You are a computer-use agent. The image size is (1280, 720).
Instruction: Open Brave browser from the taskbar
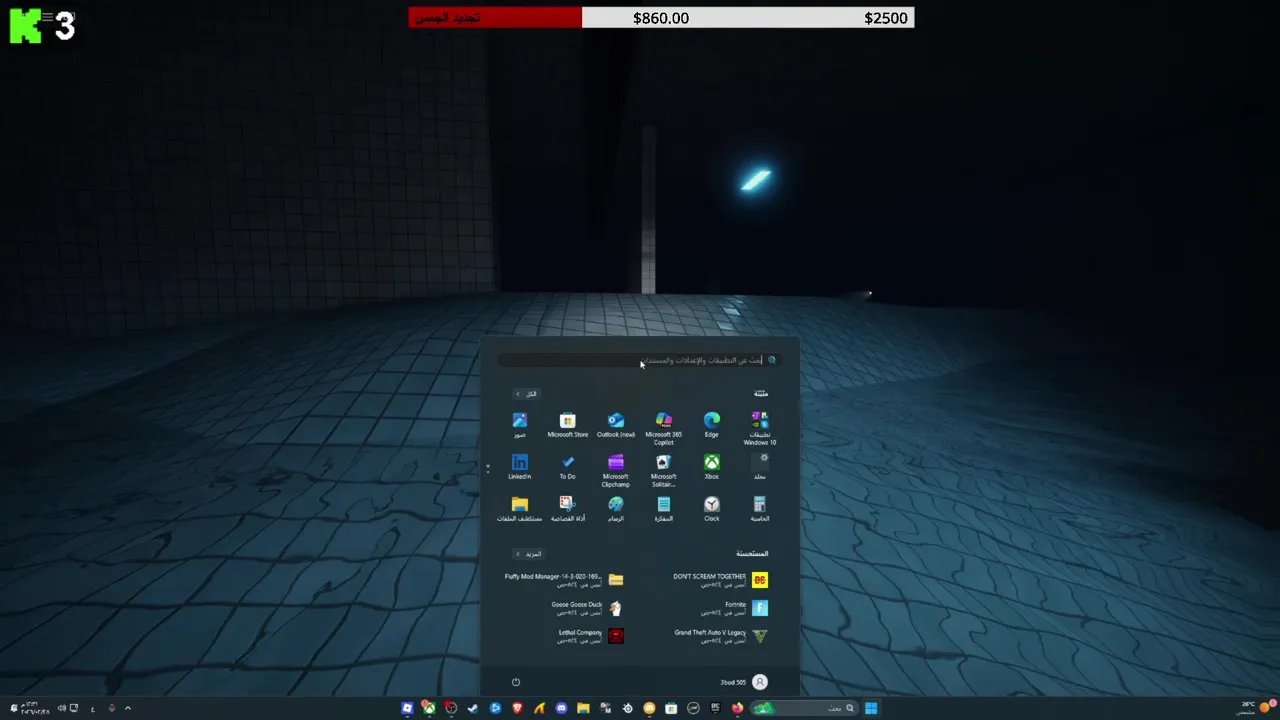tap(517, 708)
